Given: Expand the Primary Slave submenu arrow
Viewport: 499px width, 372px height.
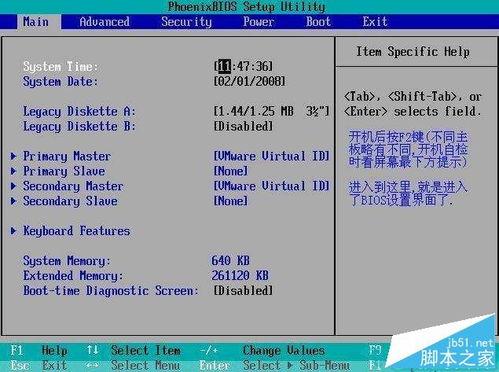Looking at the screenshot, I should pos(13,171).
